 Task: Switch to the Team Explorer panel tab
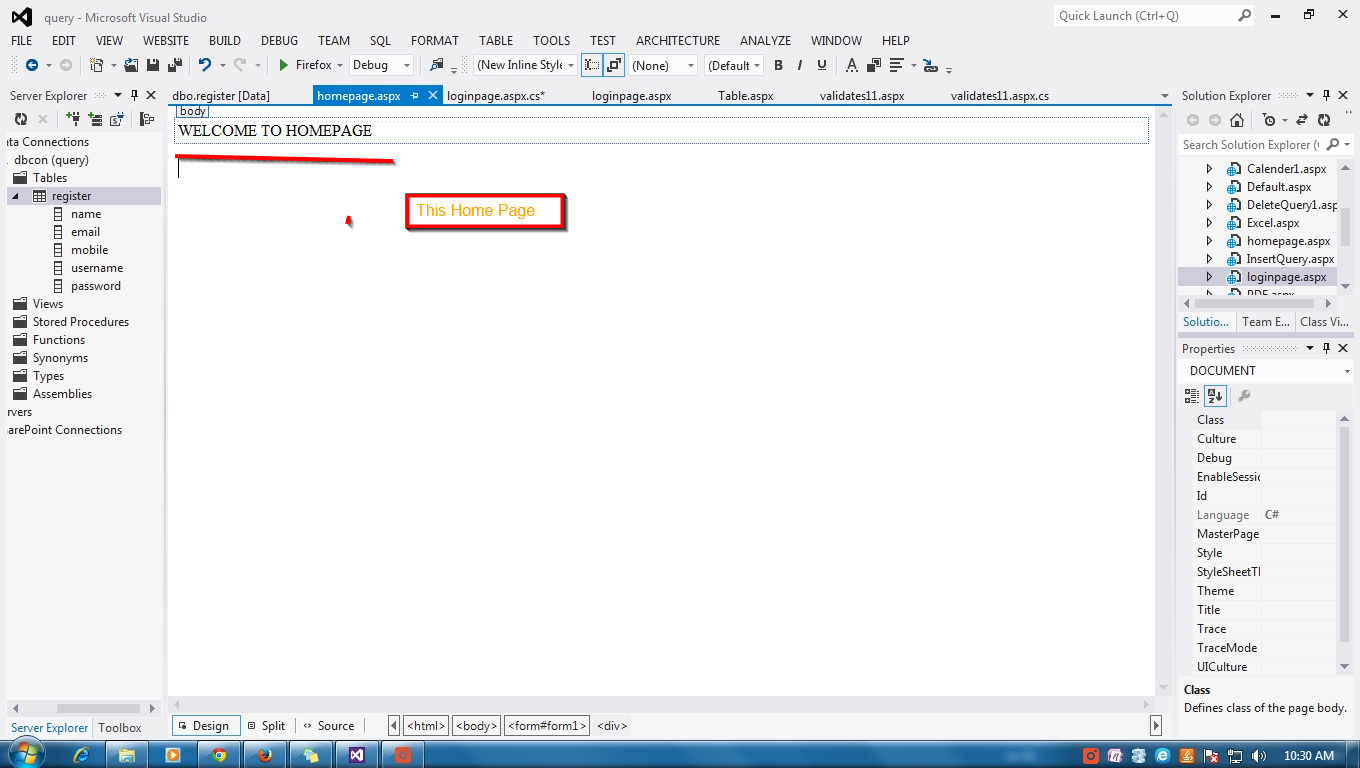(1265, 322)
